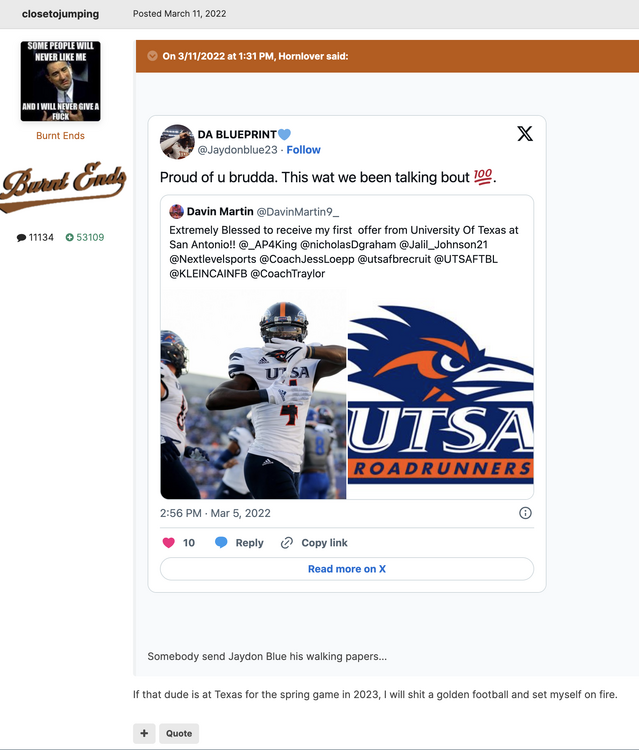This screenshot has height=750, width=639.
Task: Open DA BLUEPRINT profile avatar
Action: pyautogui.click(x=176, y=142)
